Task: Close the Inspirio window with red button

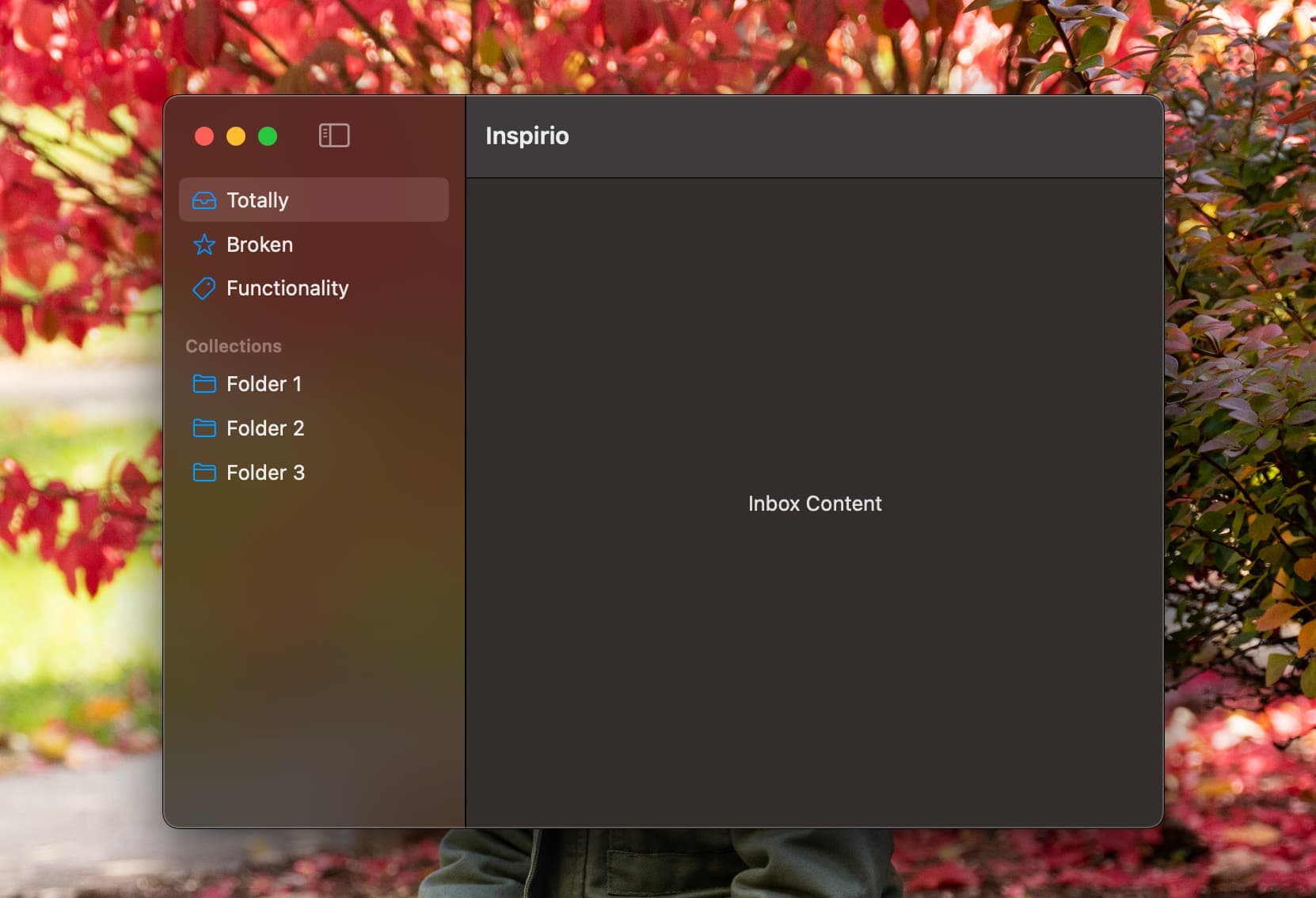Action: (x=204, y=136)
